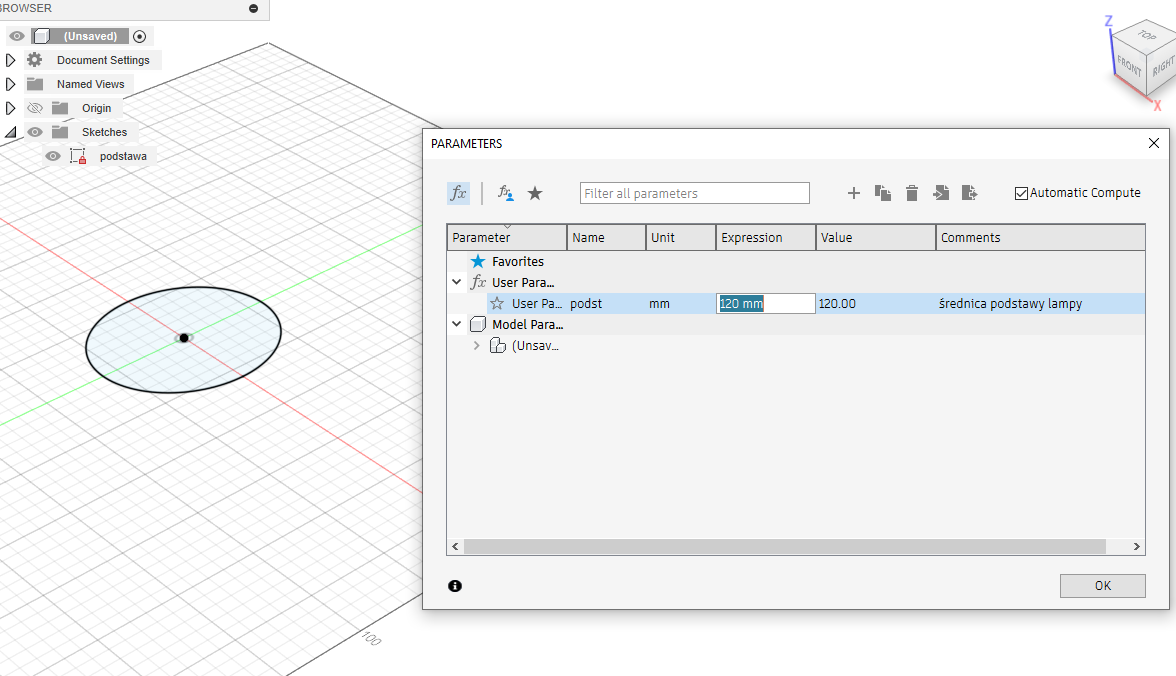Screen dimensions: 1176x676
Task: Hide the Sketches folder
Action: [34, 132]
